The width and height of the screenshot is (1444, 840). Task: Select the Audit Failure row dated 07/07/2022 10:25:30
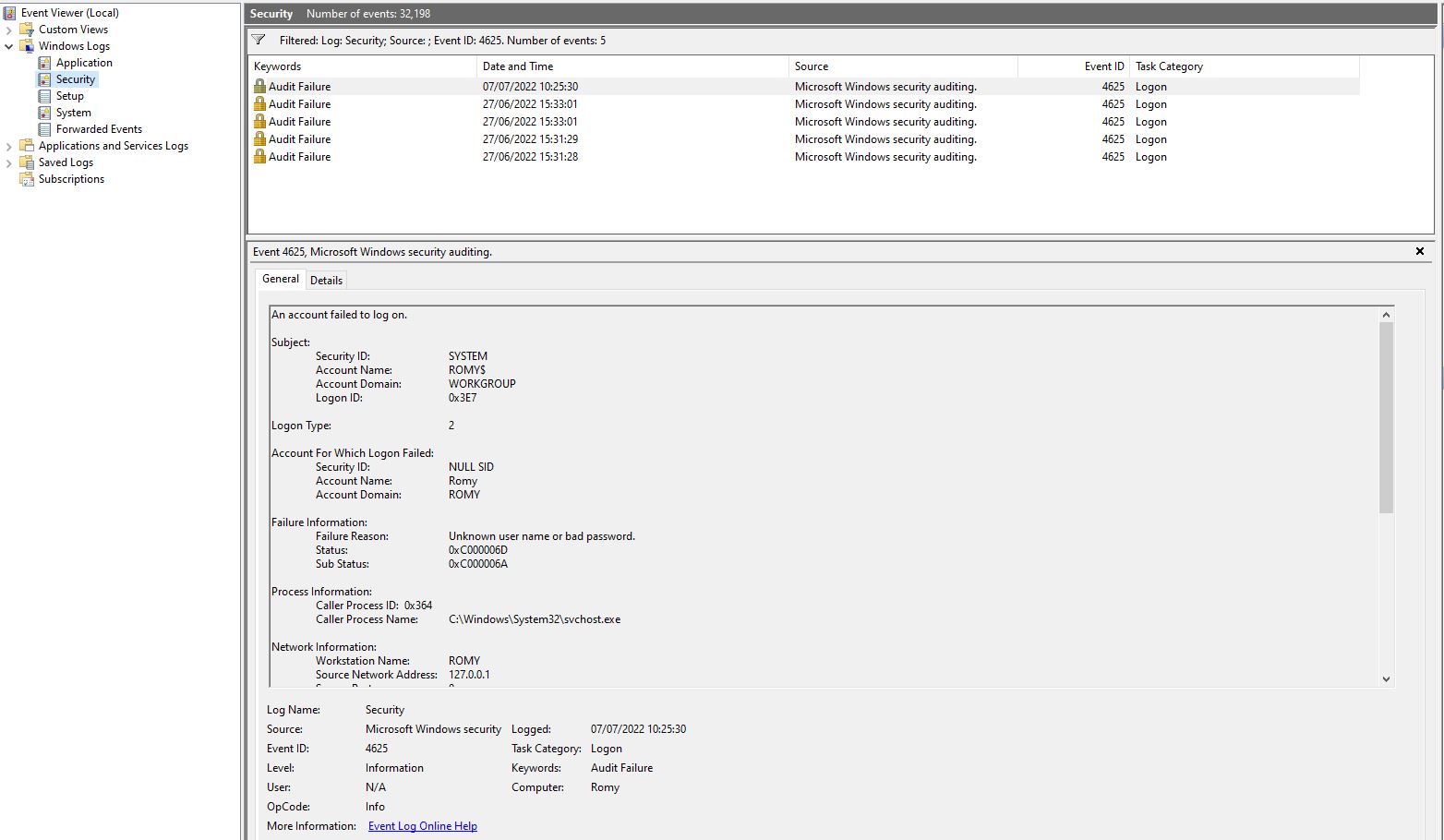coord(803,87)
